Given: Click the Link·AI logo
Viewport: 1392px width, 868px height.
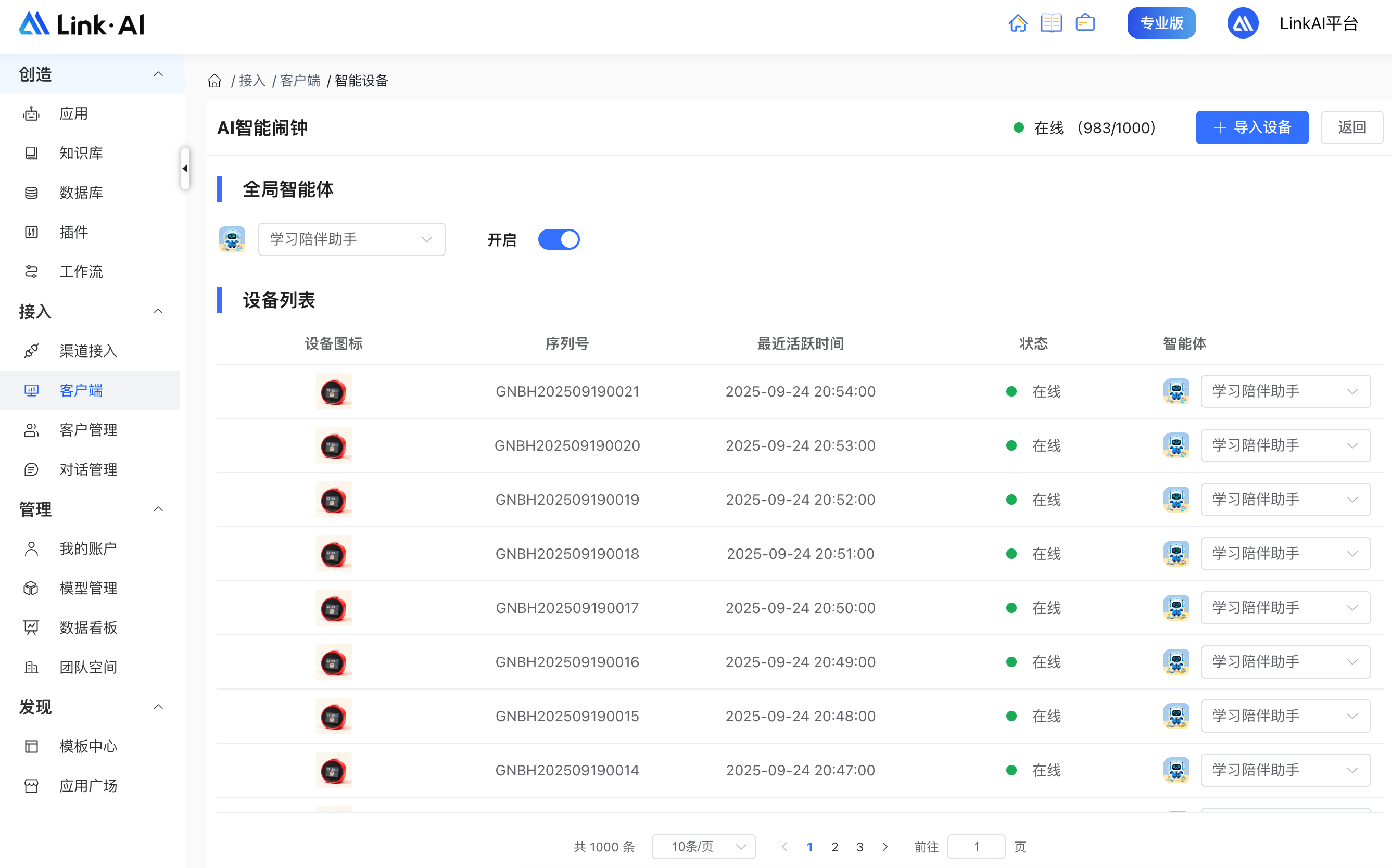Looking at the screenshot, I should click(82, 24).
